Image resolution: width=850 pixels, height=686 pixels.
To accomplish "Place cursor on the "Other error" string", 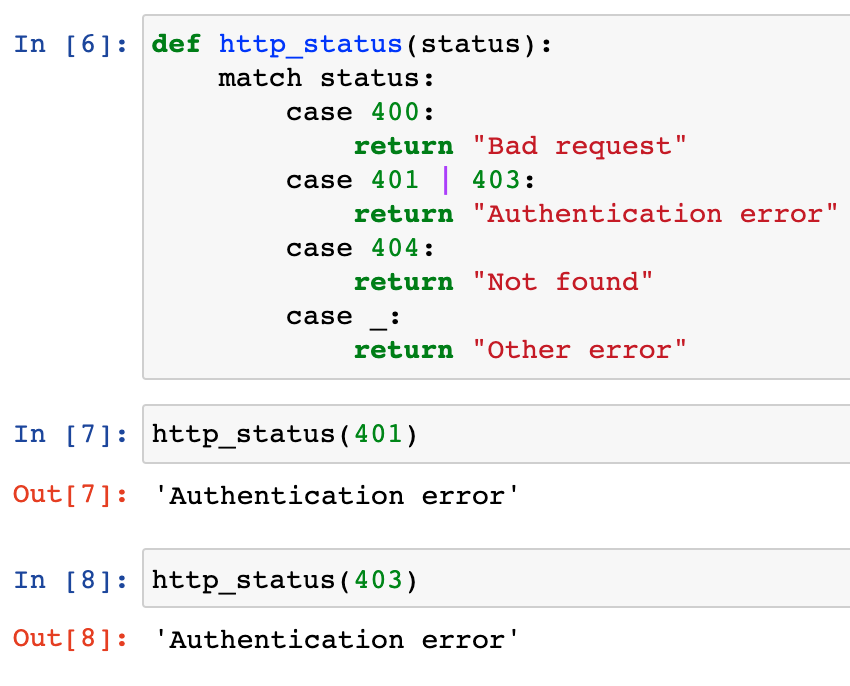I will pyautogui.click(x=580, y=351).
